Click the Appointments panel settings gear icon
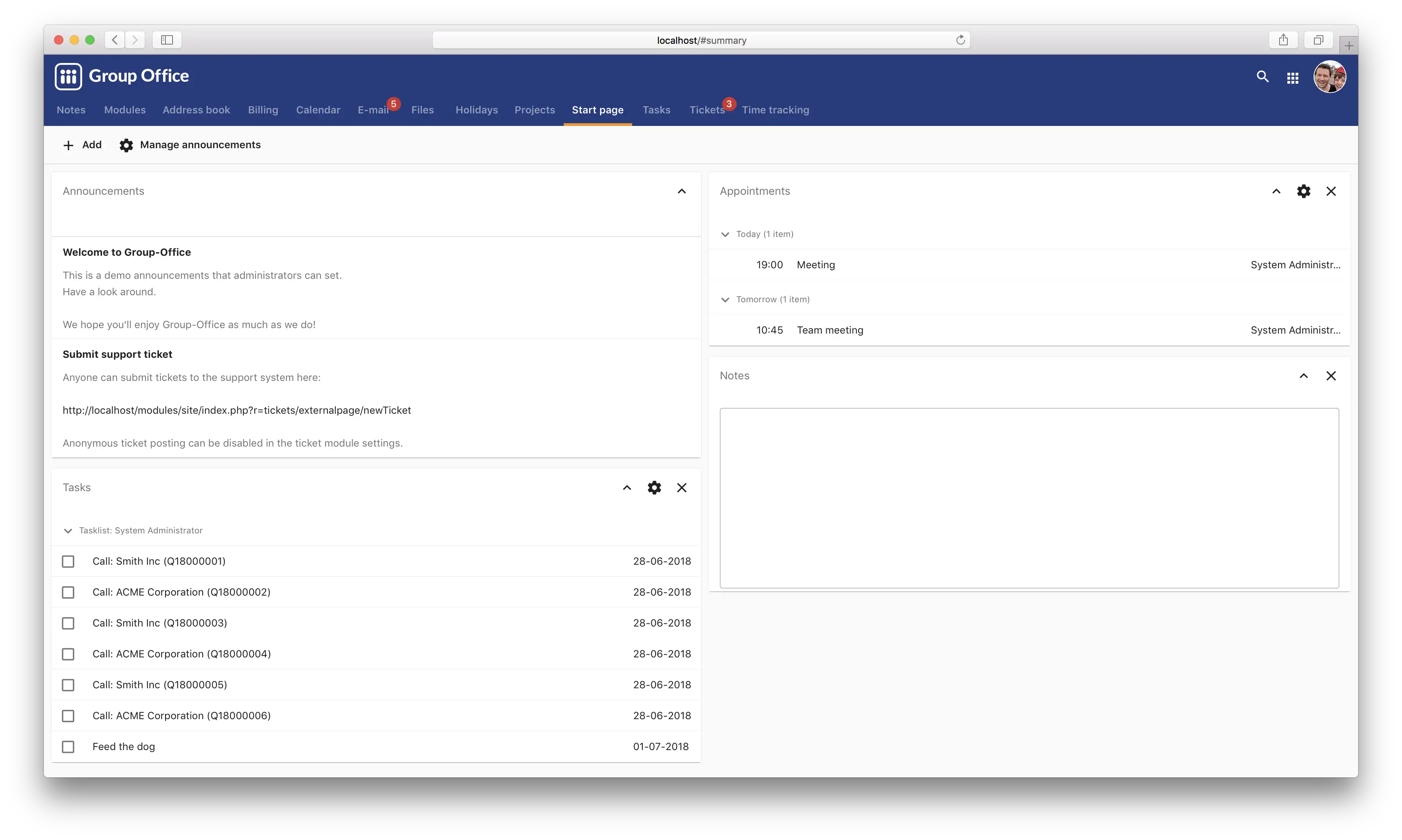Viewport: 1402px width, 840px height. pyautogui.click(x=1303, y=191)
